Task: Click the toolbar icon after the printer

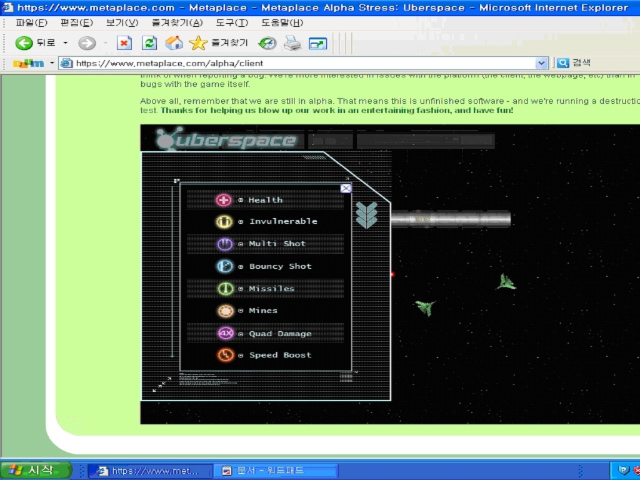Action: [318, 43]
